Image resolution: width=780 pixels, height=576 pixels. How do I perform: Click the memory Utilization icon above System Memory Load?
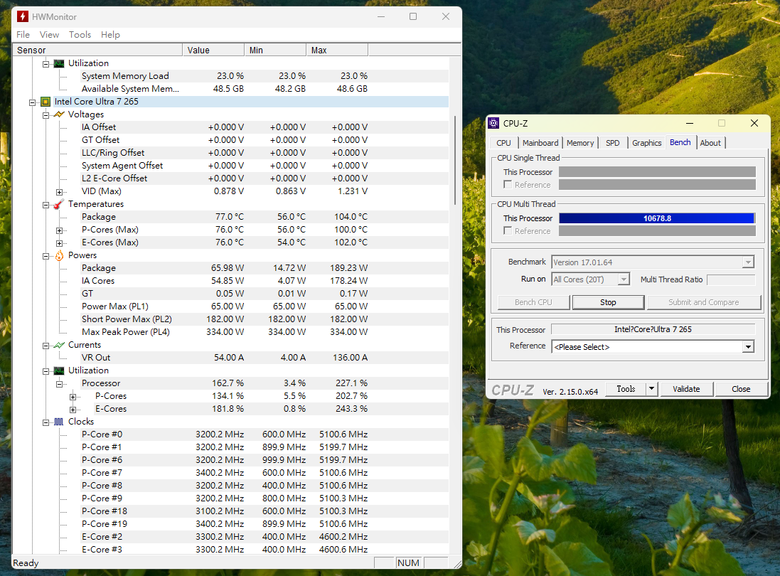[59, 63]
